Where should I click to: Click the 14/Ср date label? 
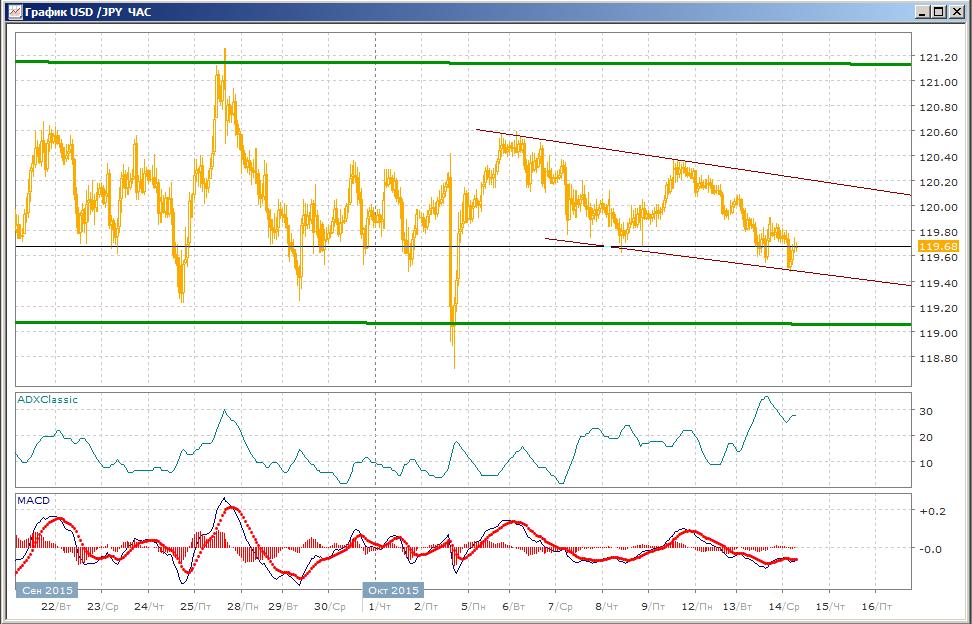pos(784,607)
